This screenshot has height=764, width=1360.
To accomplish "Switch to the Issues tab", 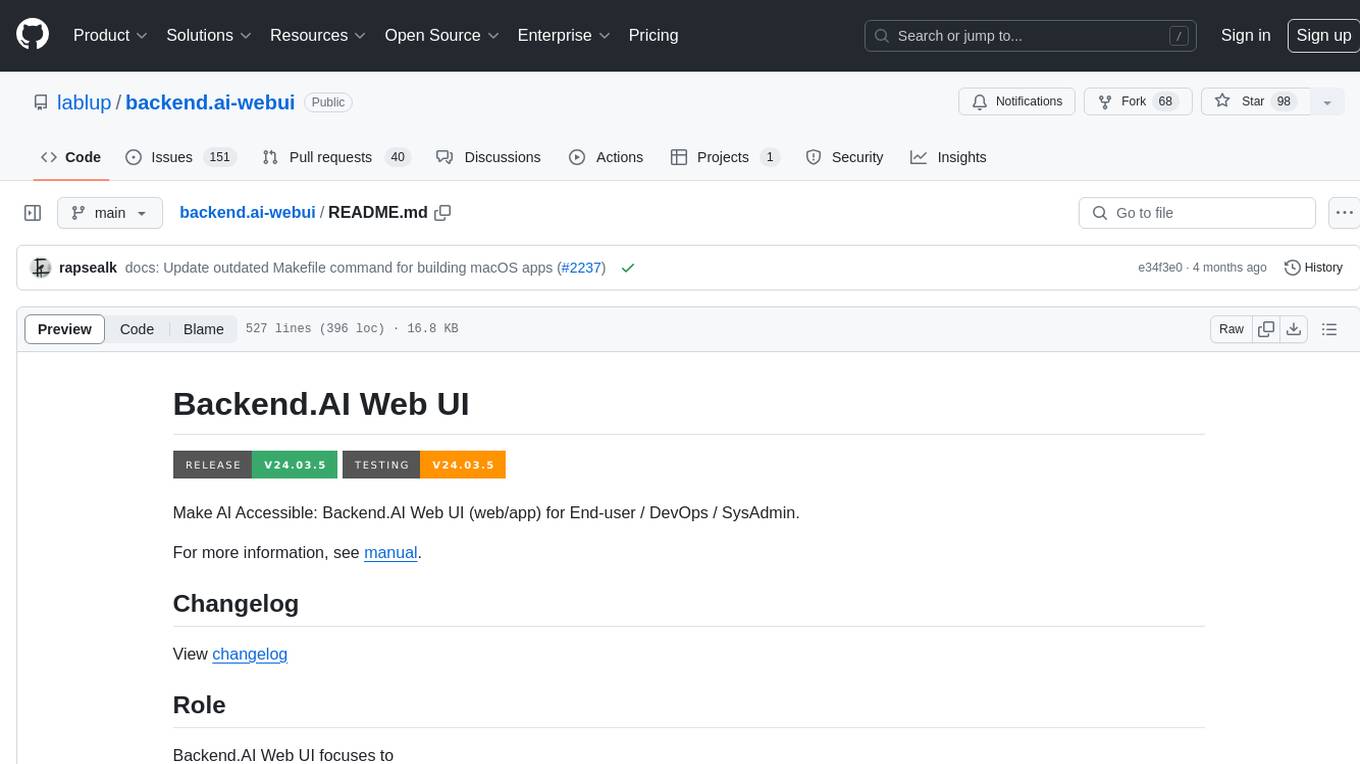I will pyautogui.click(x=180, y=157).
